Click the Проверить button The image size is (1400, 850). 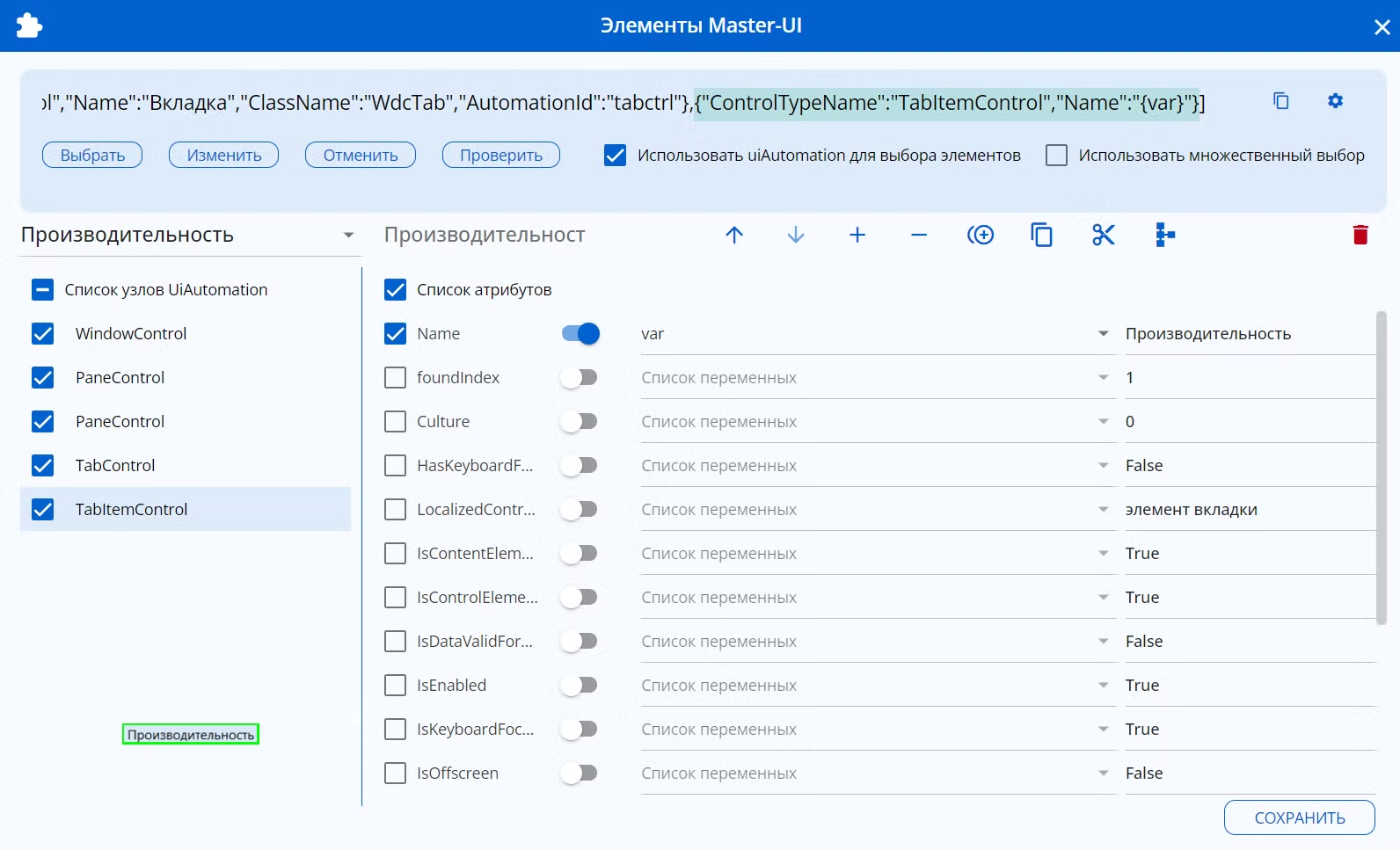501,156
